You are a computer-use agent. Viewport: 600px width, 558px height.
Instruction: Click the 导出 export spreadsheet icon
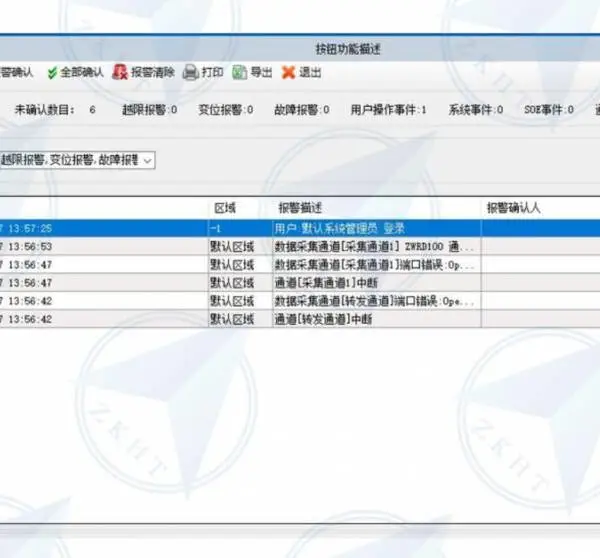(x=240, y=72)
